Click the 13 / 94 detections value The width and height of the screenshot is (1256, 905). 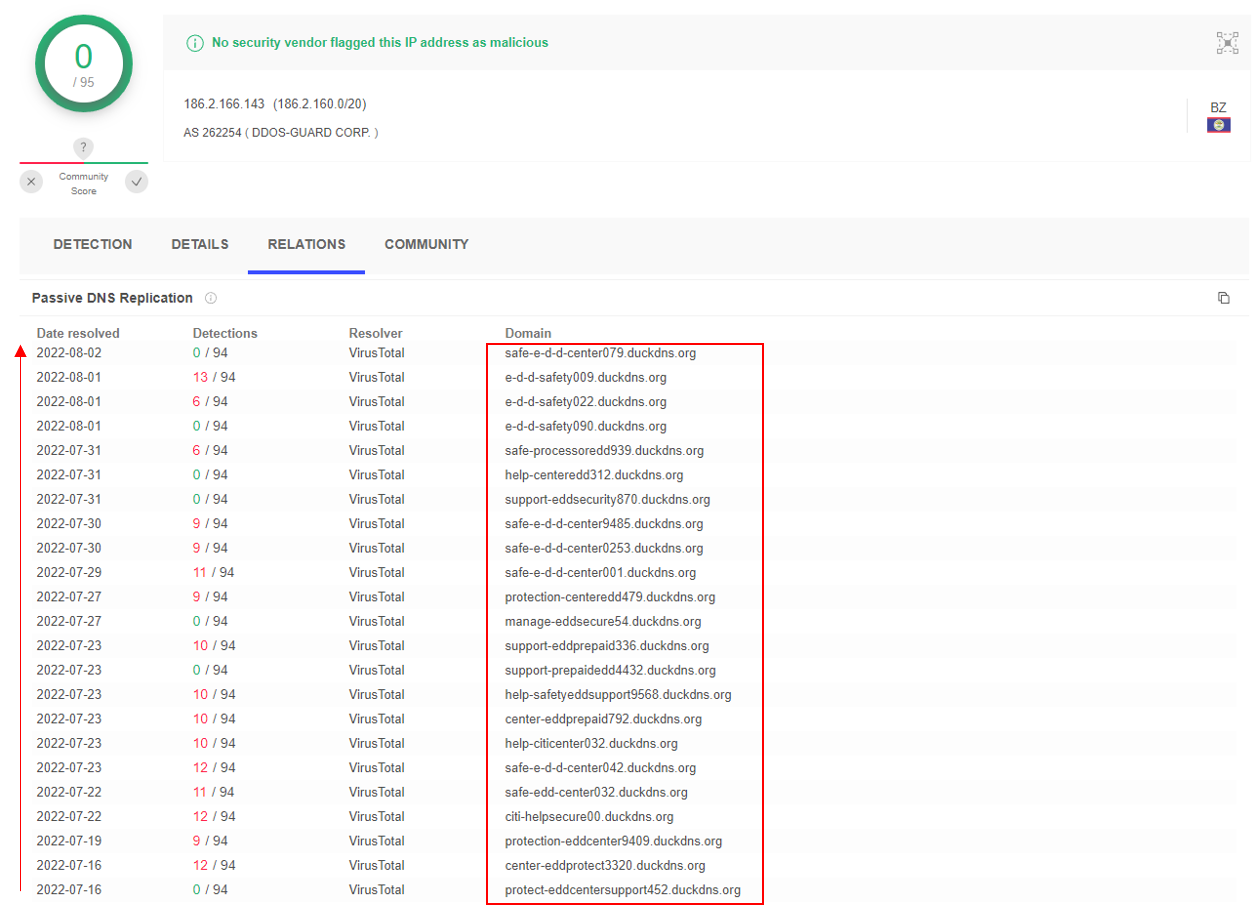[214, 377]
